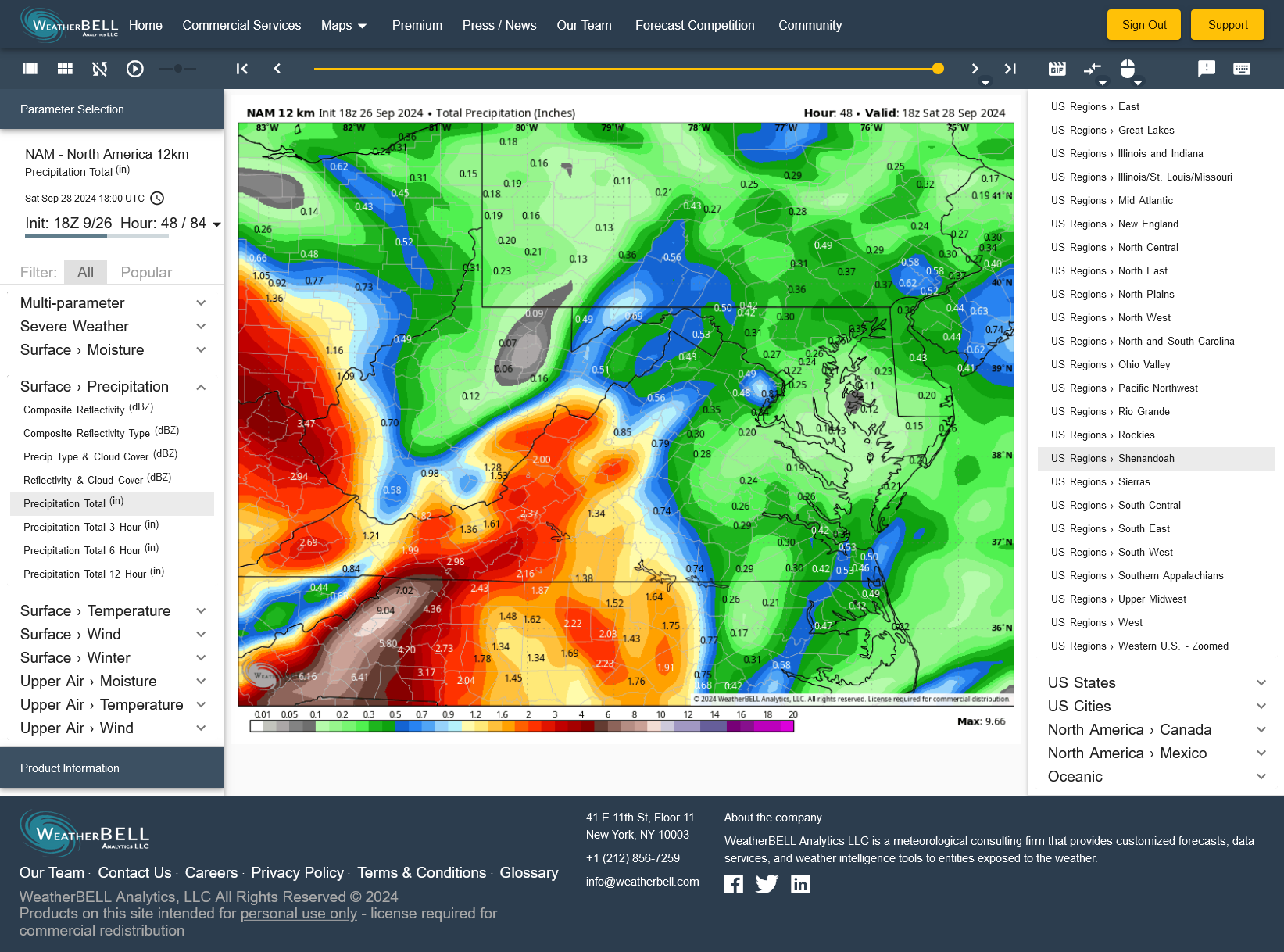Open the feedback report icon
1284x952 pixels.
click(x=1207, y=69)
